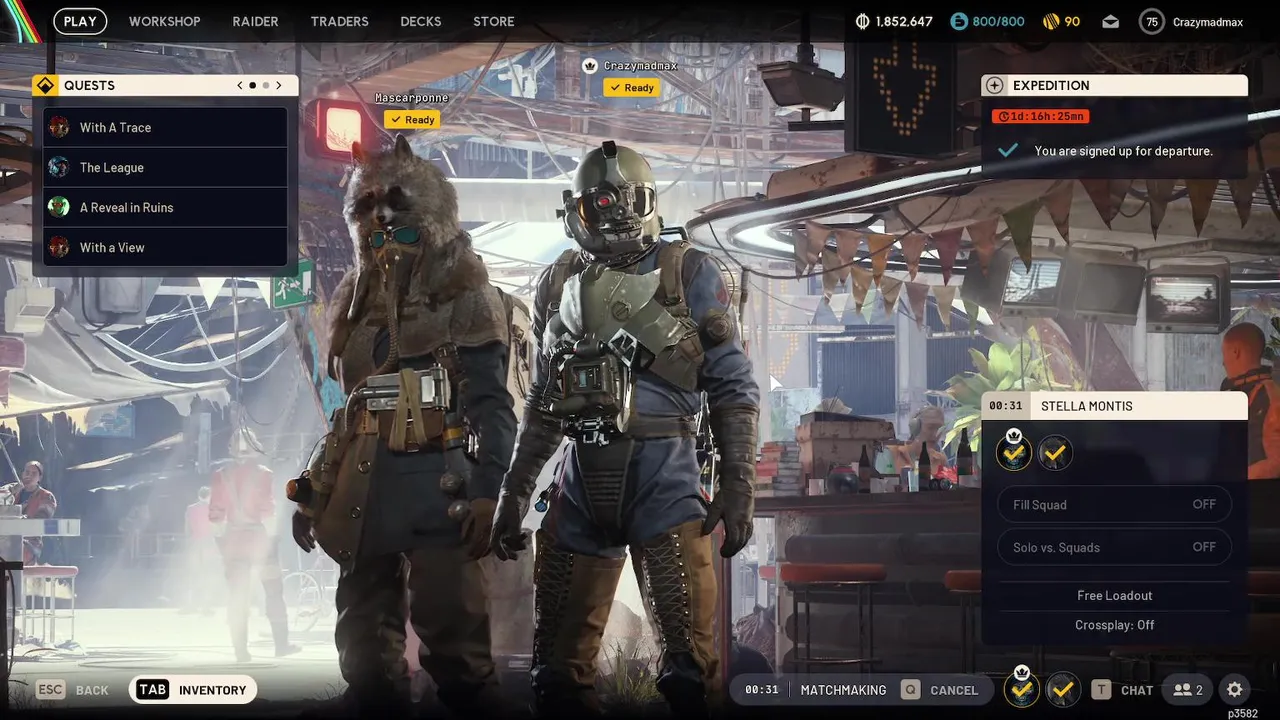Go to the TRADERS tab

pyautogui.click(x=339, y=21)
